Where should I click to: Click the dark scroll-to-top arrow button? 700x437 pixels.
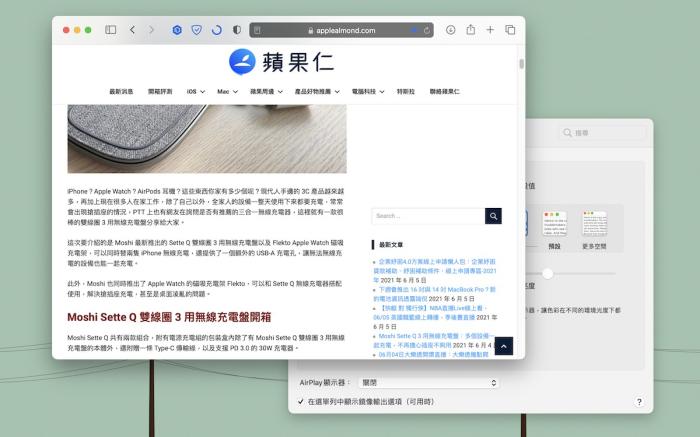click(x=504, y=346)
